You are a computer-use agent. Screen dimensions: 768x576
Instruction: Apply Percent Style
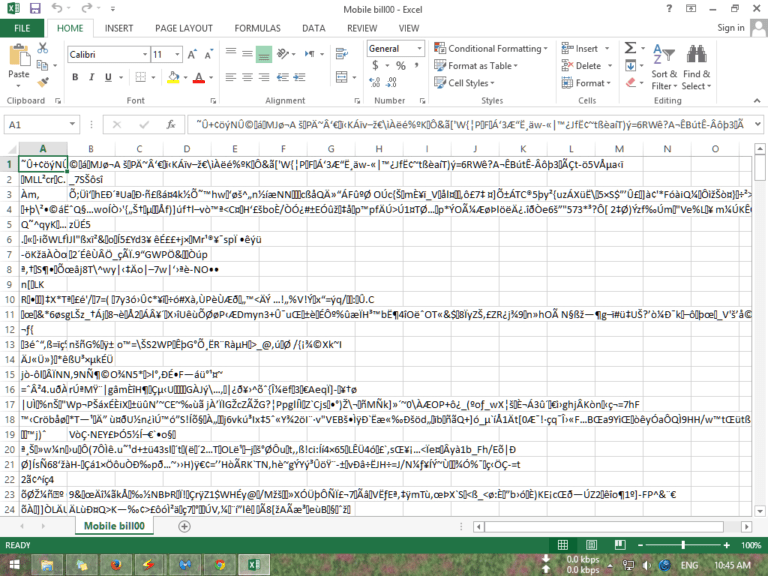click(401, 65)
